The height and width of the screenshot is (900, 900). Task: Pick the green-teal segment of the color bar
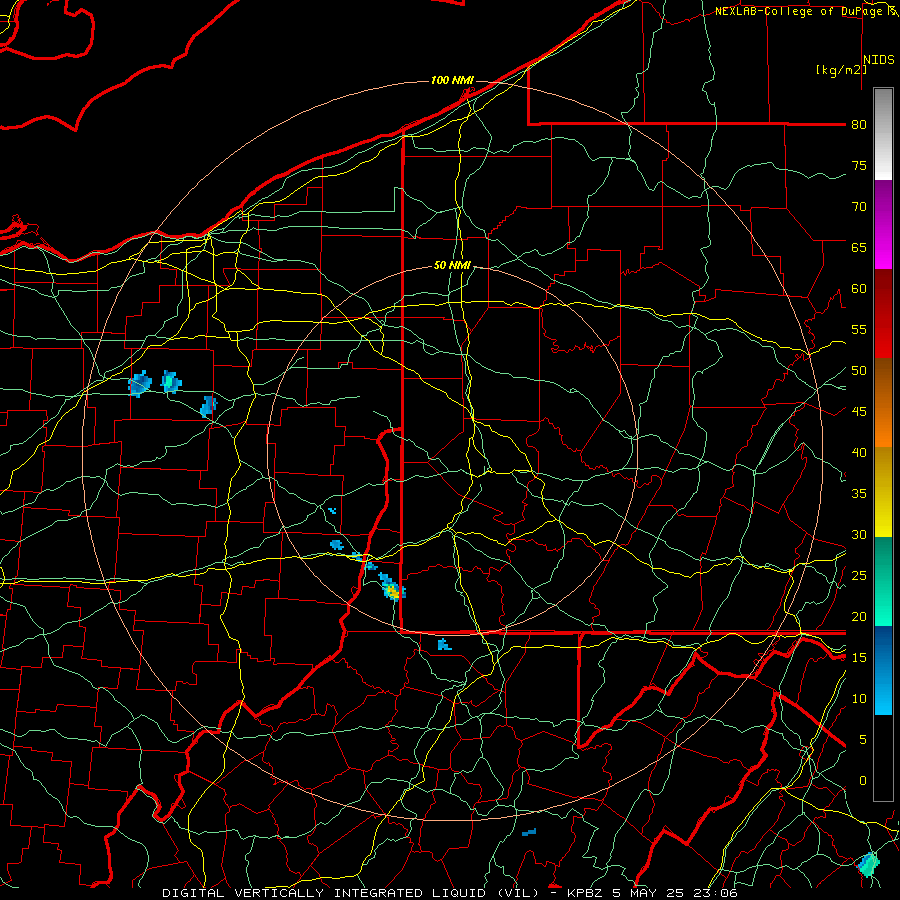(x=883, y=581)
